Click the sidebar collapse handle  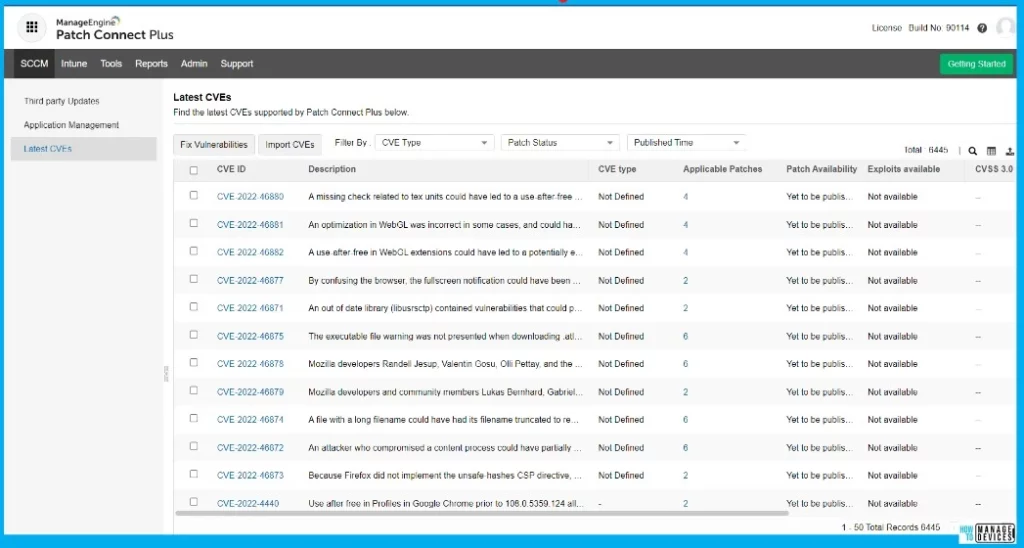(x=166, y=374)
